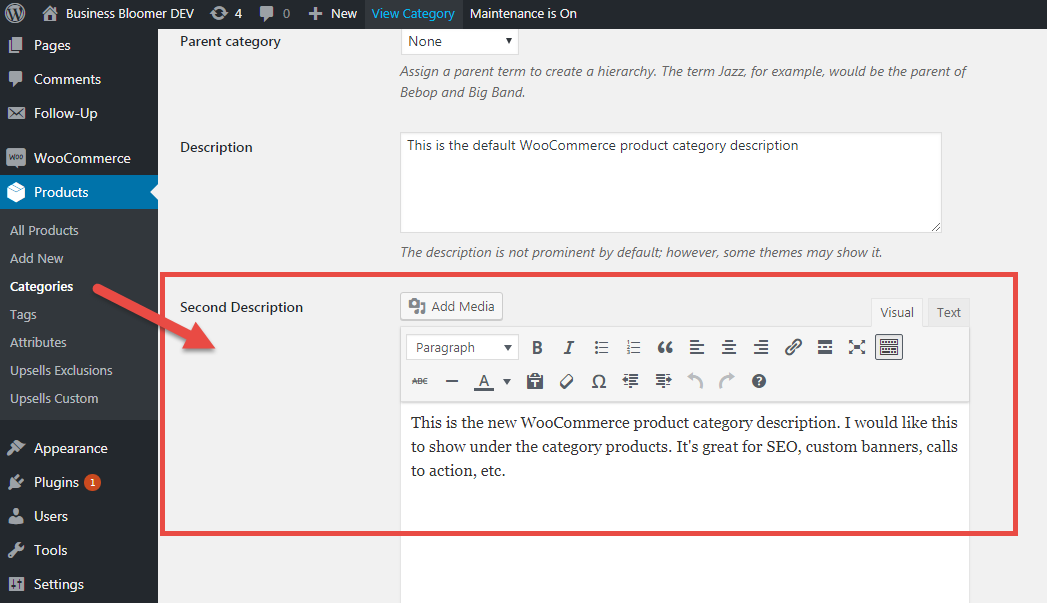This screenshot has height=603, width=1047.
Task: Insert a blockquote
Action: 665,348
